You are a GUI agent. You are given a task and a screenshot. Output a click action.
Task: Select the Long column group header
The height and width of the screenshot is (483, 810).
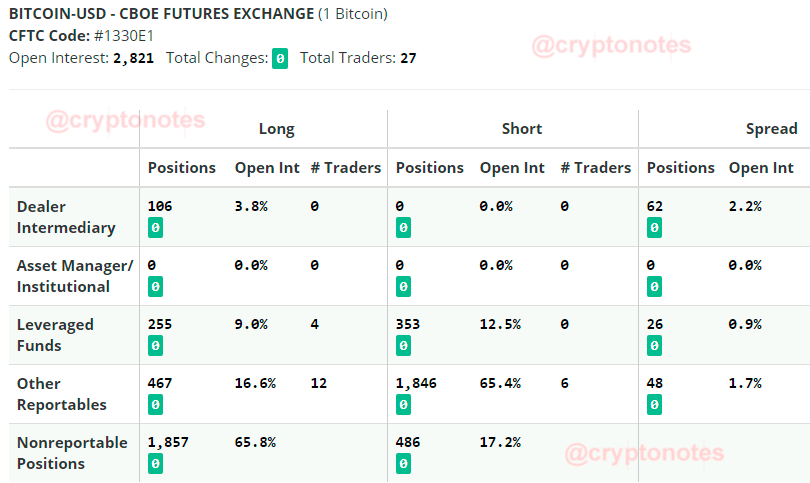click(x=276, y=129)
